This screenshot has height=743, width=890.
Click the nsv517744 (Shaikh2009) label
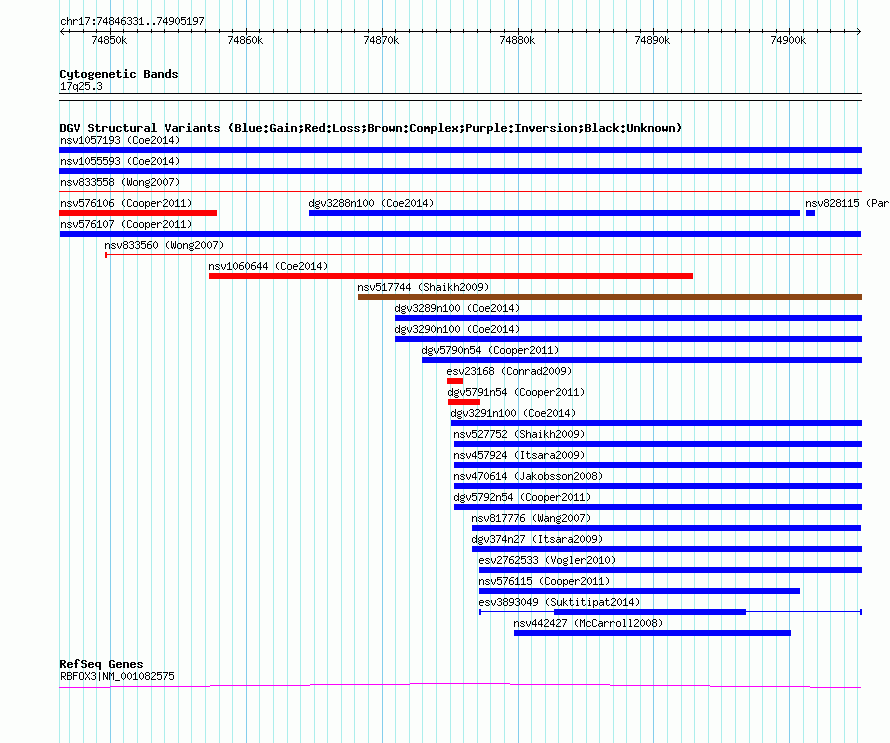click(x=423, y=287)
